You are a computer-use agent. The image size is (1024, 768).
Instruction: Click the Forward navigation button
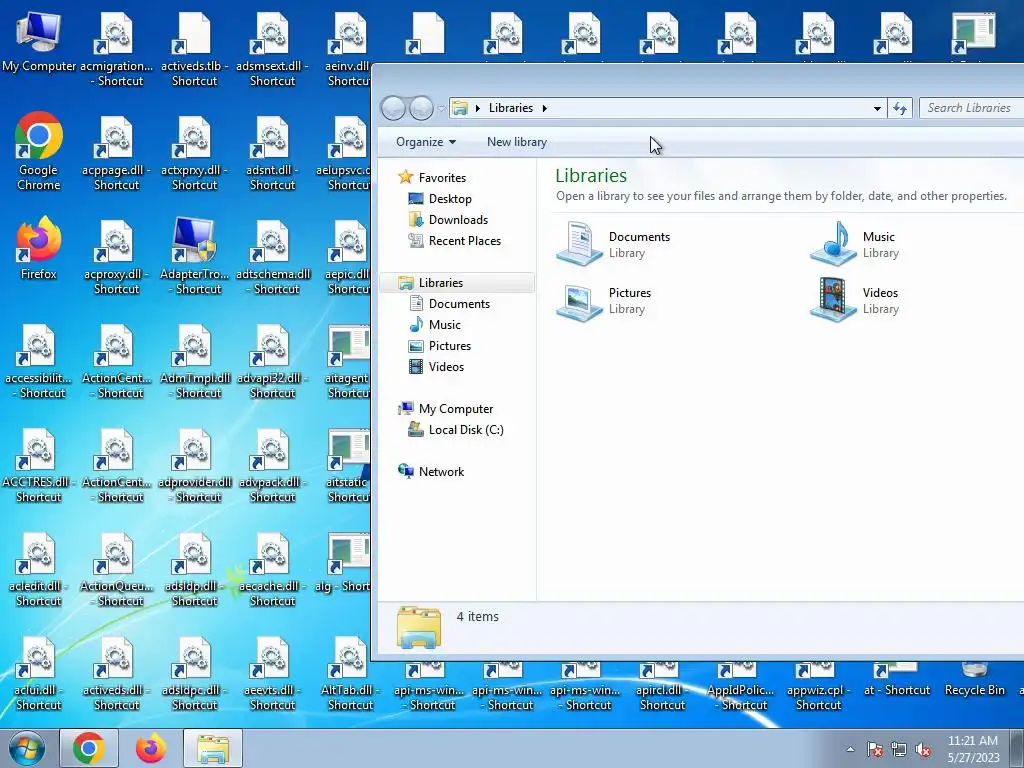[x=421, y=108]
